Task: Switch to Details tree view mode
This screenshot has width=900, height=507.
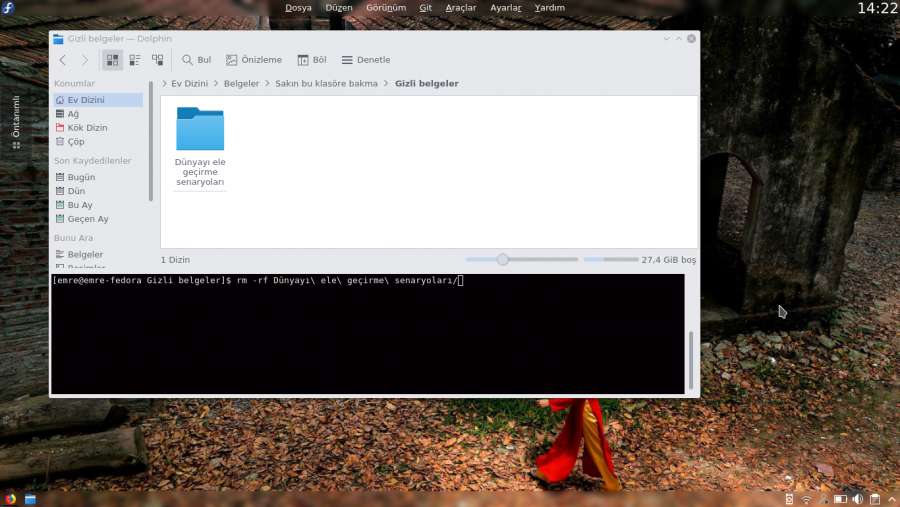Action: click(157, 60)
